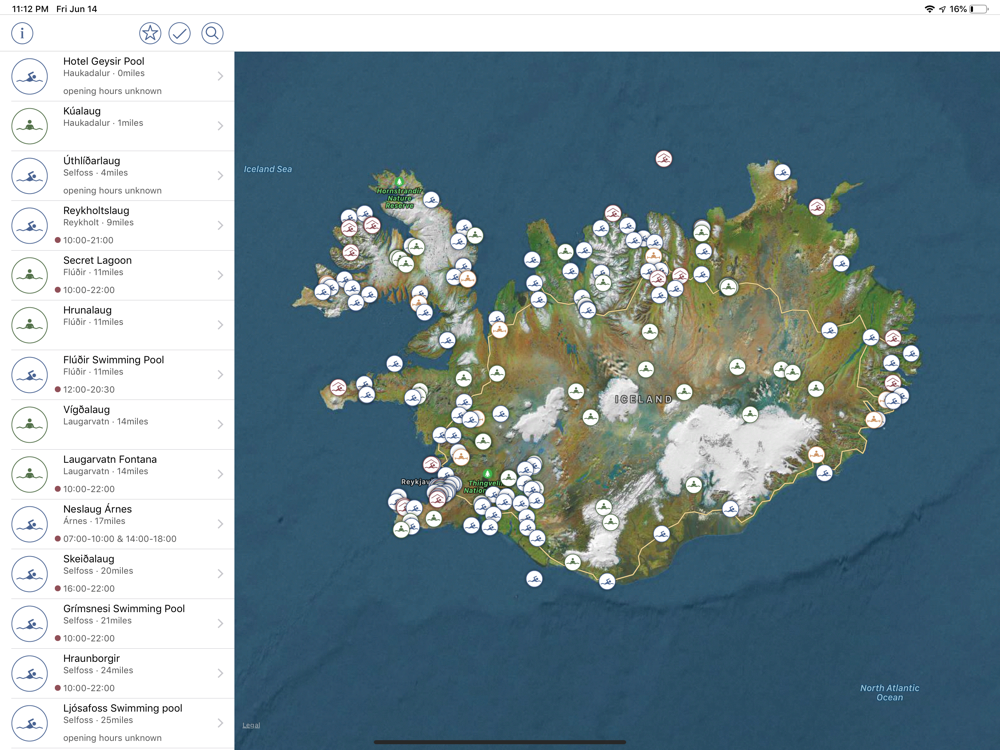
Task: Tap the Secret Lagoon hot spring icon
Action: pos(29,276)
